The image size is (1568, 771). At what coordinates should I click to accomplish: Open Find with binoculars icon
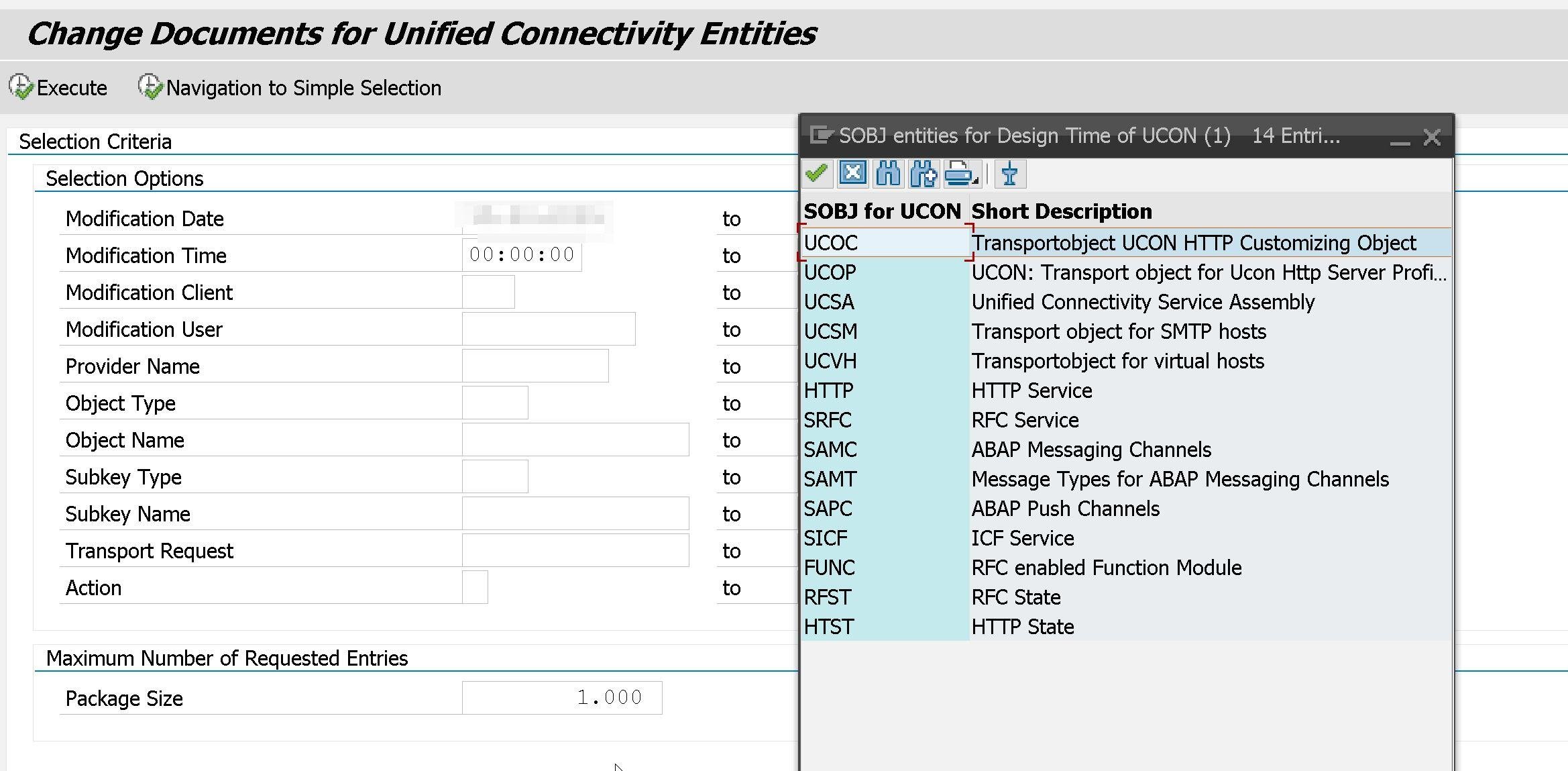[x=888, y=174]
